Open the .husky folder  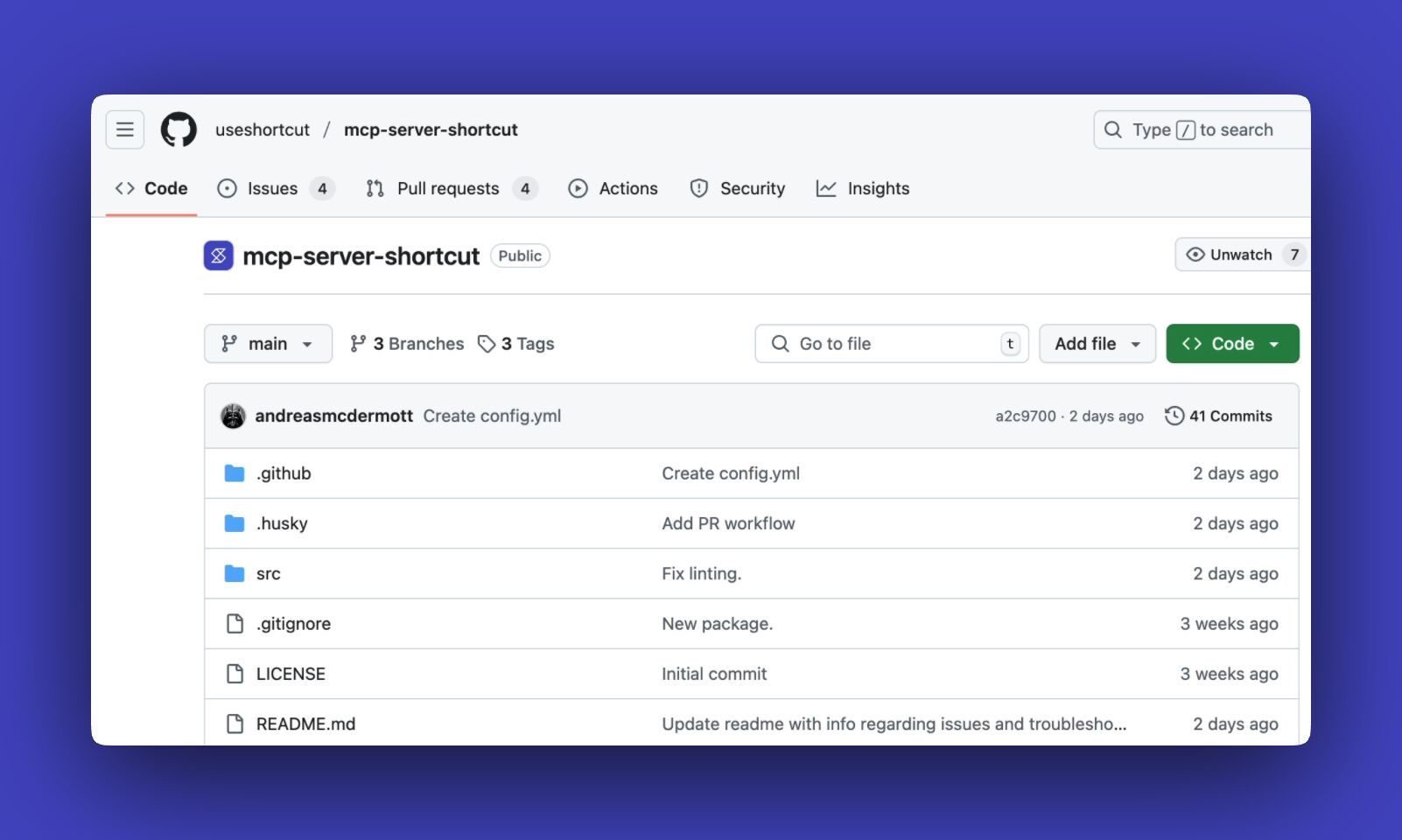(x=282, y=523)
